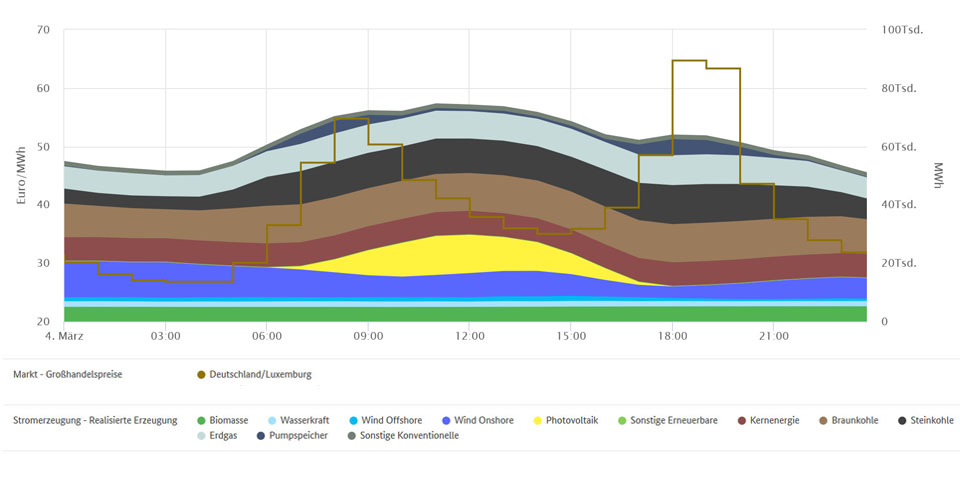
Task: Click the 40Tsd. right axis label
Action: point(899,204)
